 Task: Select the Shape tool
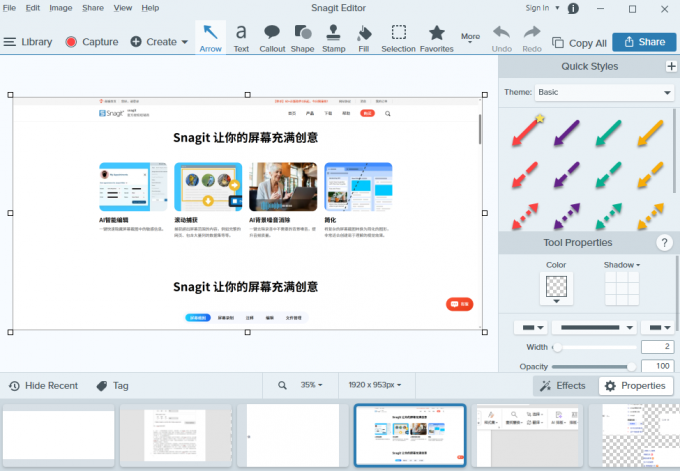point(303,38)
